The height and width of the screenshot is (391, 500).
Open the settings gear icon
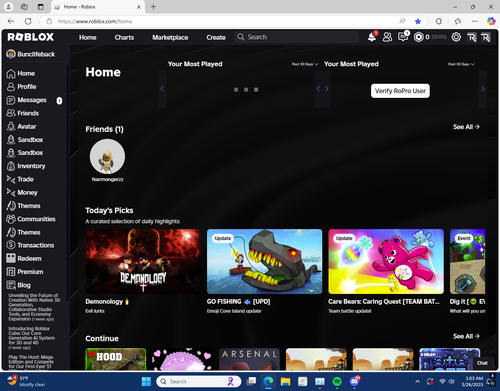click(456, 37)
